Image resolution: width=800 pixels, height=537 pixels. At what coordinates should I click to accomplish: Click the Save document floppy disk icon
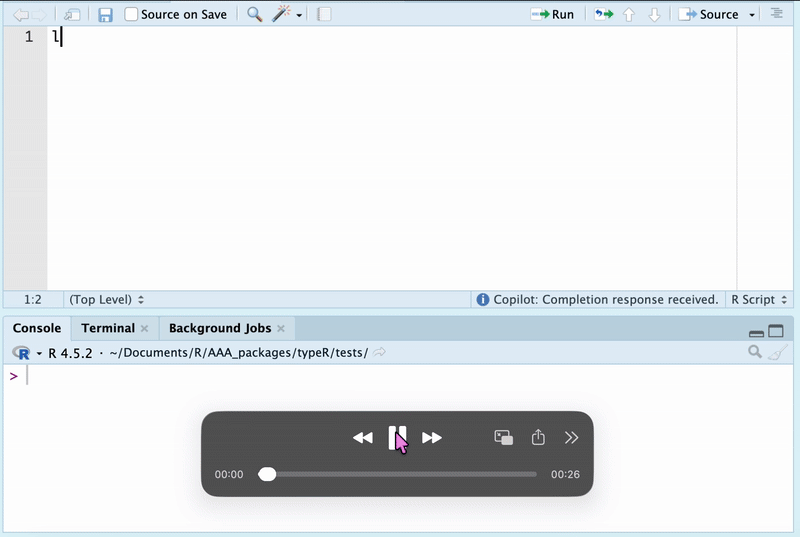pos(105,15)
